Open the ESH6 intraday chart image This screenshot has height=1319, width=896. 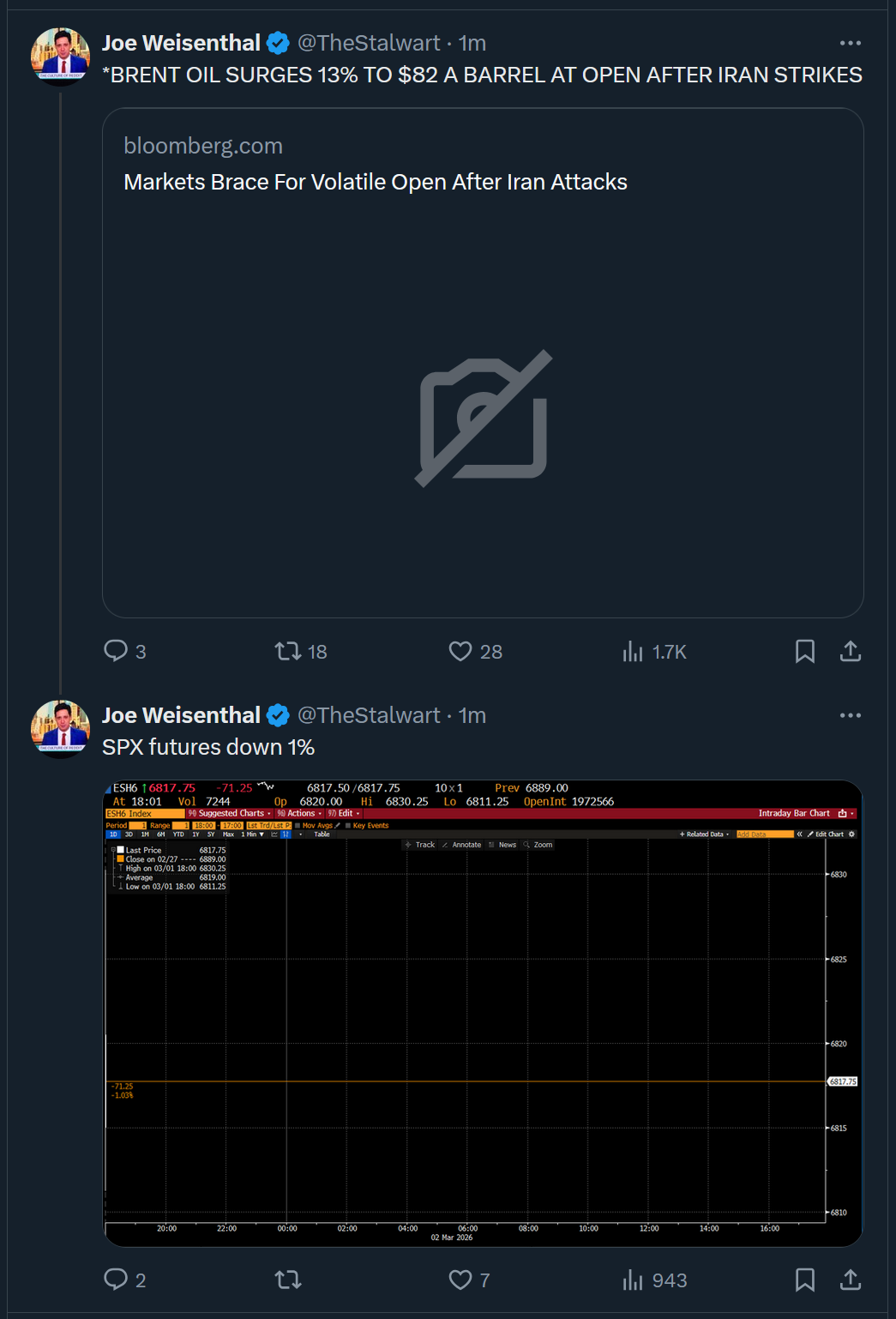point(483,1013)
